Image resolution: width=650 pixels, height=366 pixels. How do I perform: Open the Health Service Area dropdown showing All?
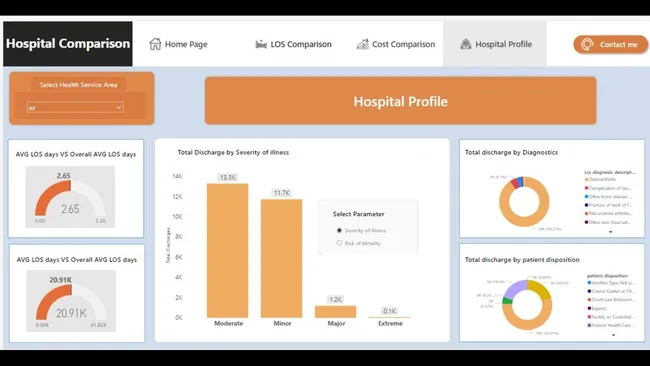[x=75, y=108]
